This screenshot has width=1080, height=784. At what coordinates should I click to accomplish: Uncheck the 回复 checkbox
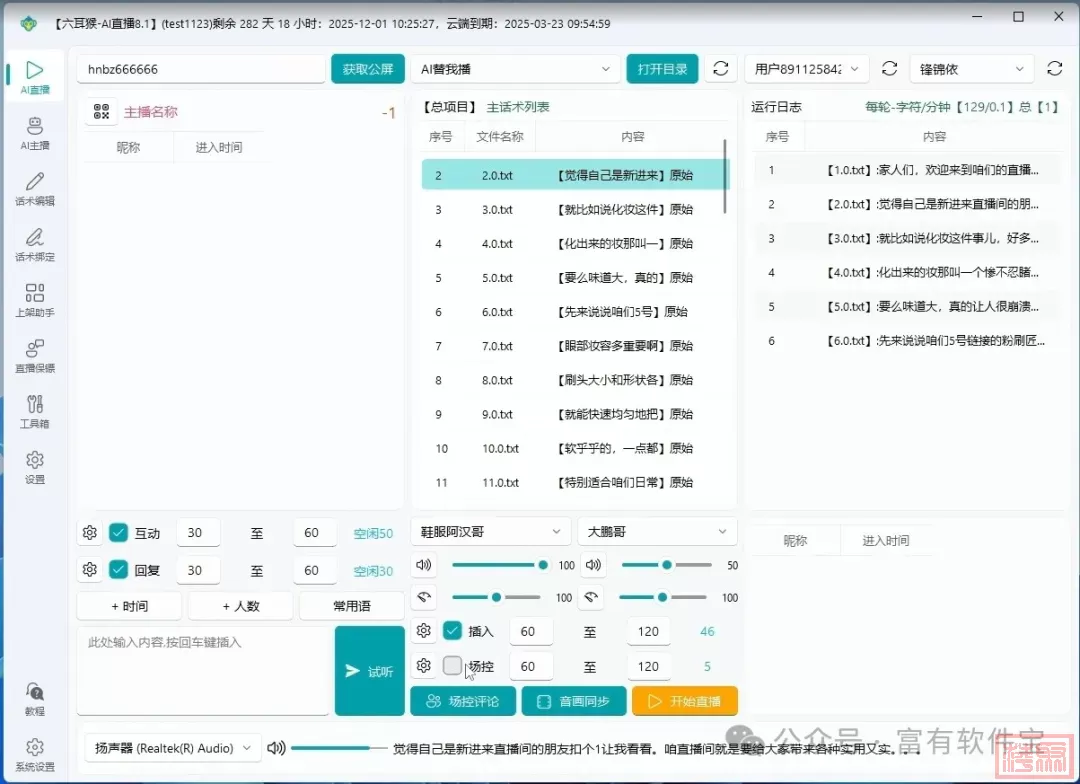[119, 570]
